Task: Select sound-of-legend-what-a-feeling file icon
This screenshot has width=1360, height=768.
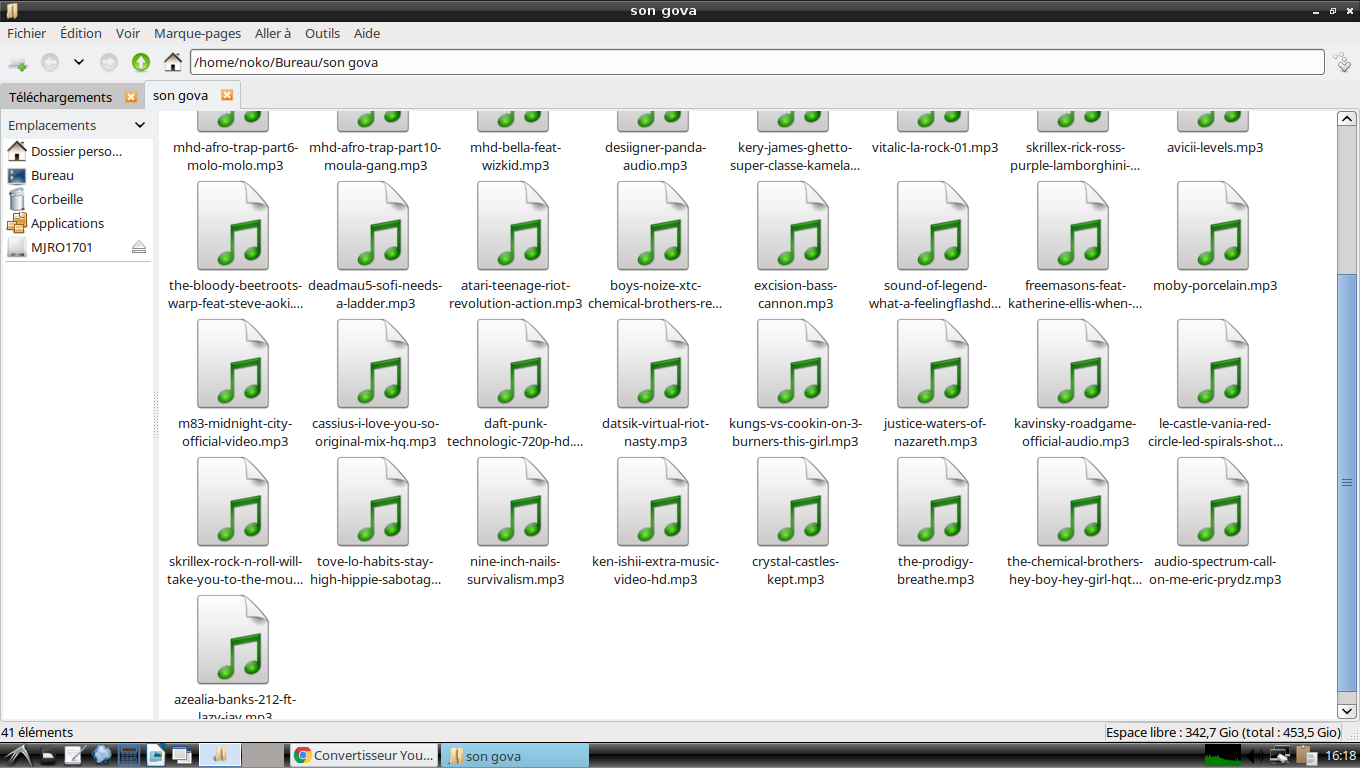Action: coord(935,226)
